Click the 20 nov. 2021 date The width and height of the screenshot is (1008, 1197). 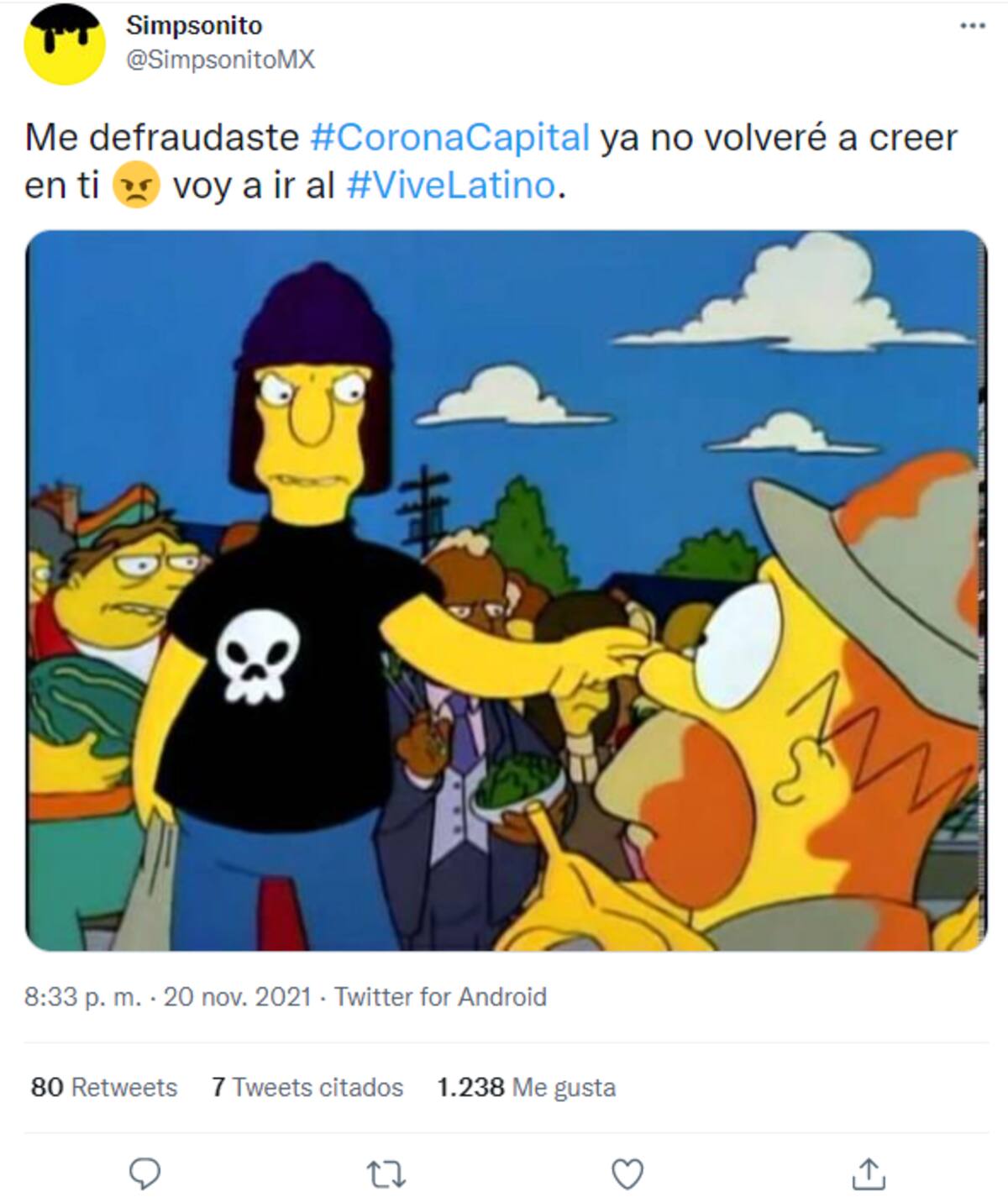(237, 997)
